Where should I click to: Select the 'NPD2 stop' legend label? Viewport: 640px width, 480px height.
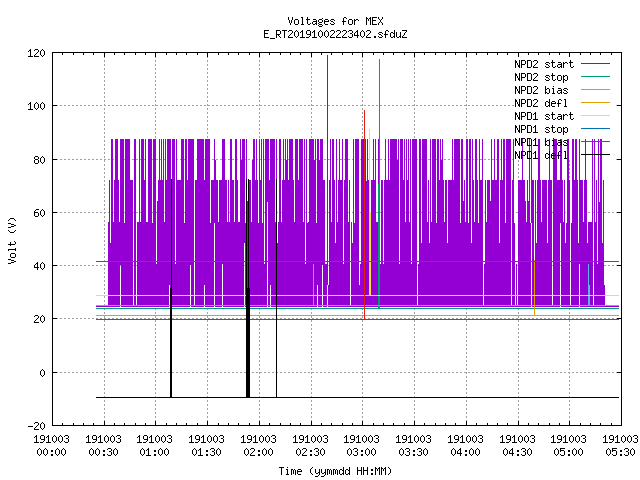point(541,77)
